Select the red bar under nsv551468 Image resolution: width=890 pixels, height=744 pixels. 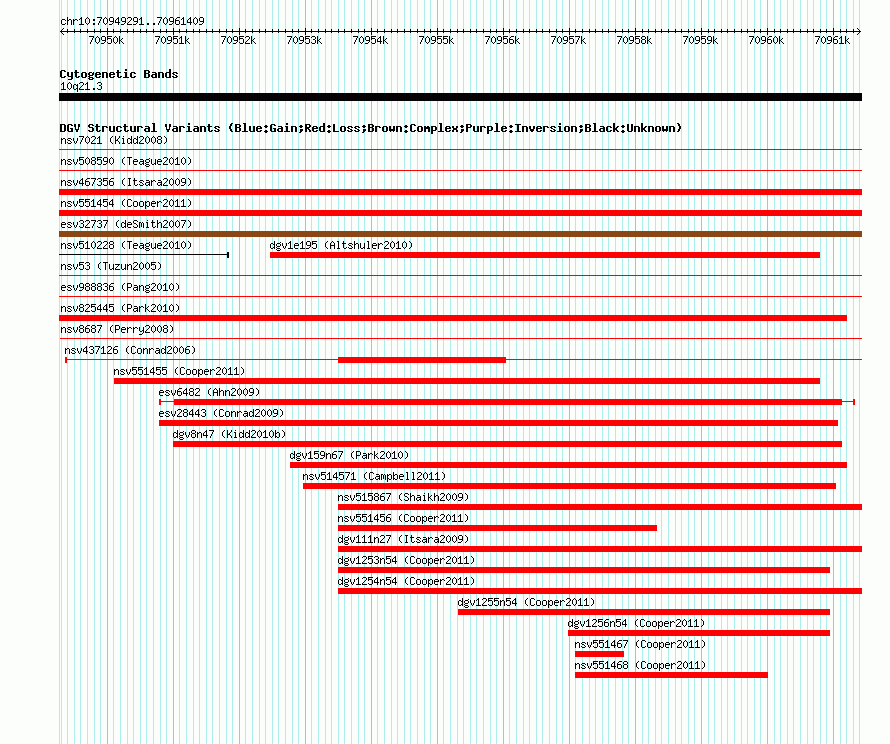click(671, 675)
